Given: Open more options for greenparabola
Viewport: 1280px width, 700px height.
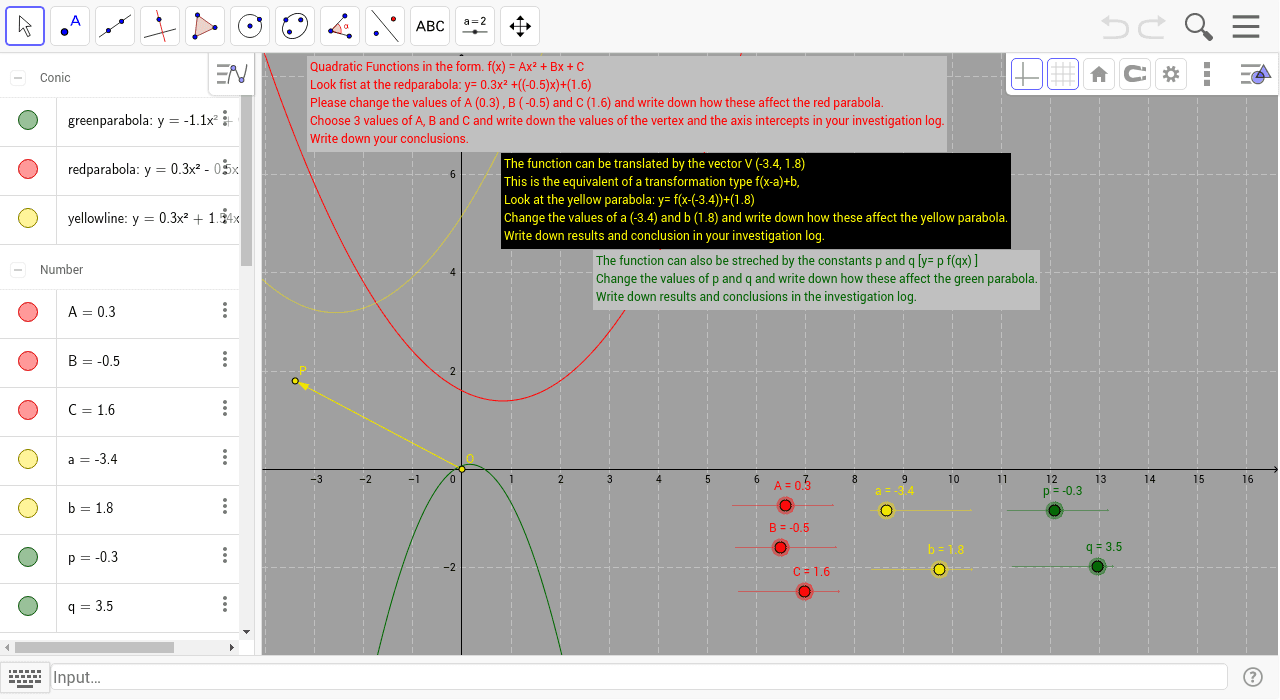Looking at the screenshot, I should coord(225,117).
